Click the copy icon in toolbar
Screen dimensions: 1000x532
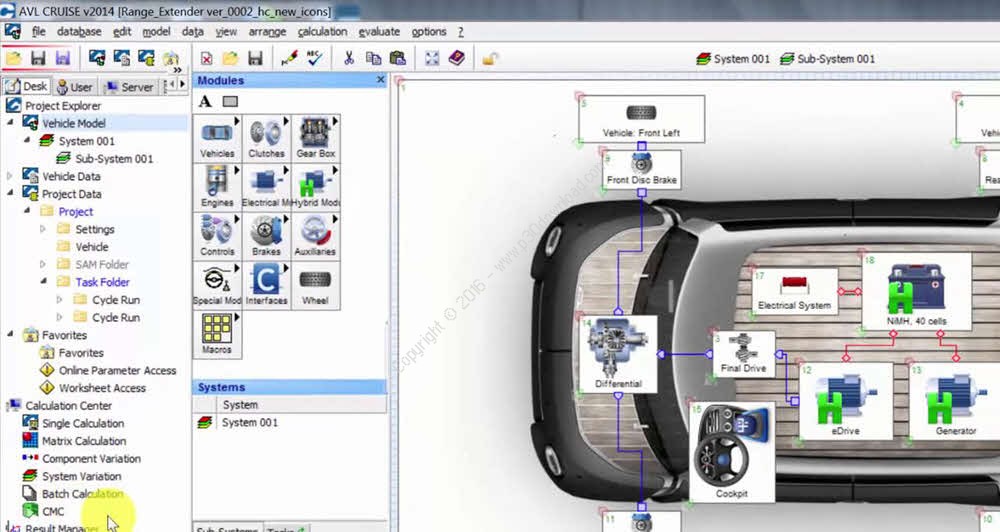click(x=373, y=59)
